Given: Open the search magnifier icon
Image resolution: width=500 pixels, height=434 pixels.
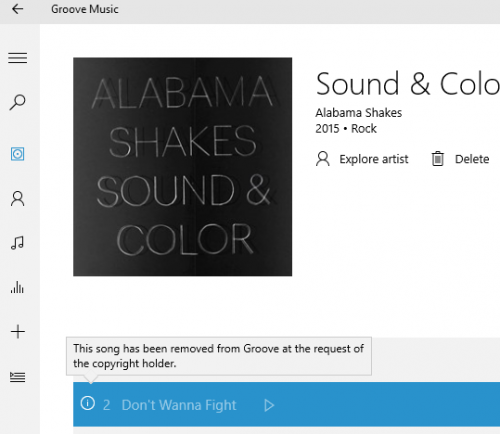Looking at the screenshot, I should [17, 102].
